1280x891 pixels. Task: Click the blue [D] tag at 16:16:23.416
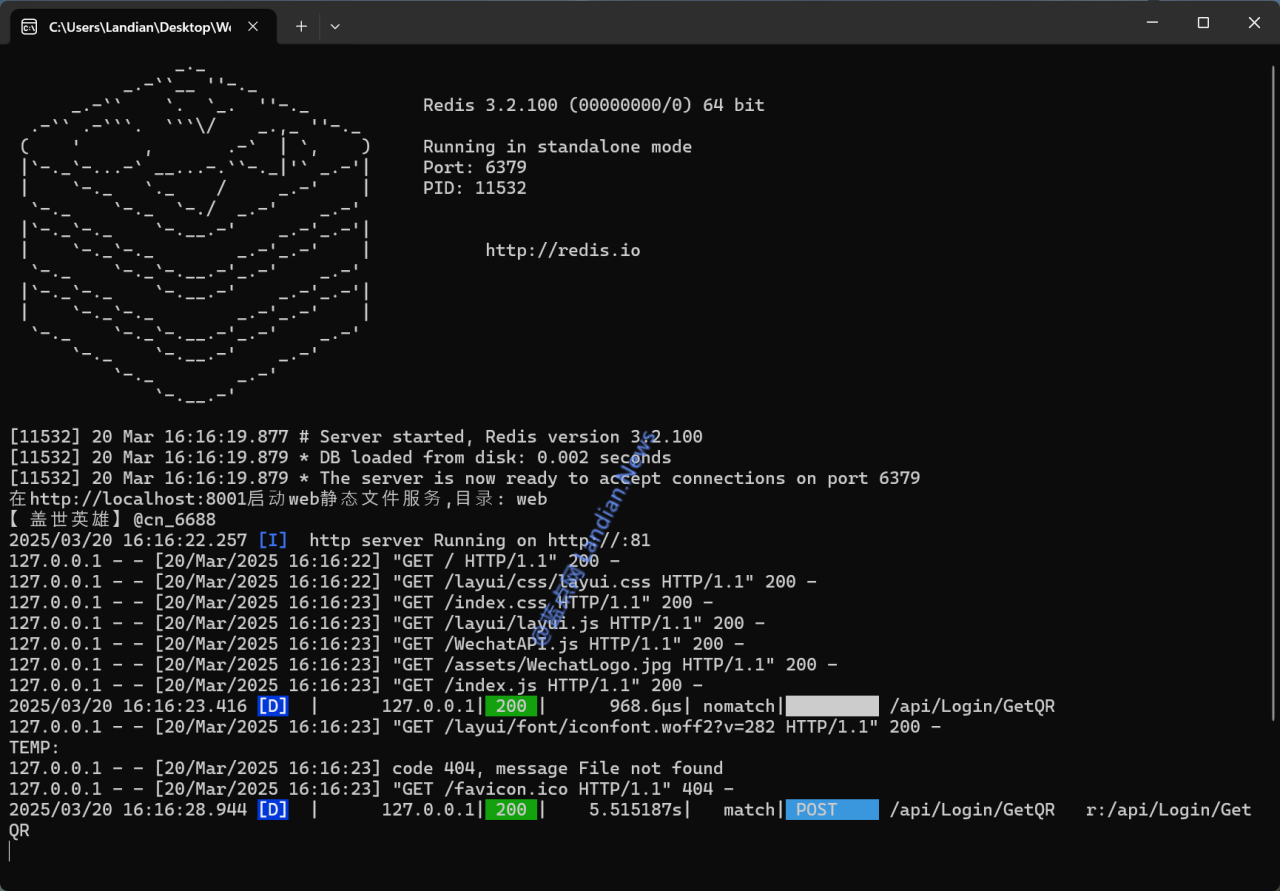pyautogui.click(x=273, y=706)
